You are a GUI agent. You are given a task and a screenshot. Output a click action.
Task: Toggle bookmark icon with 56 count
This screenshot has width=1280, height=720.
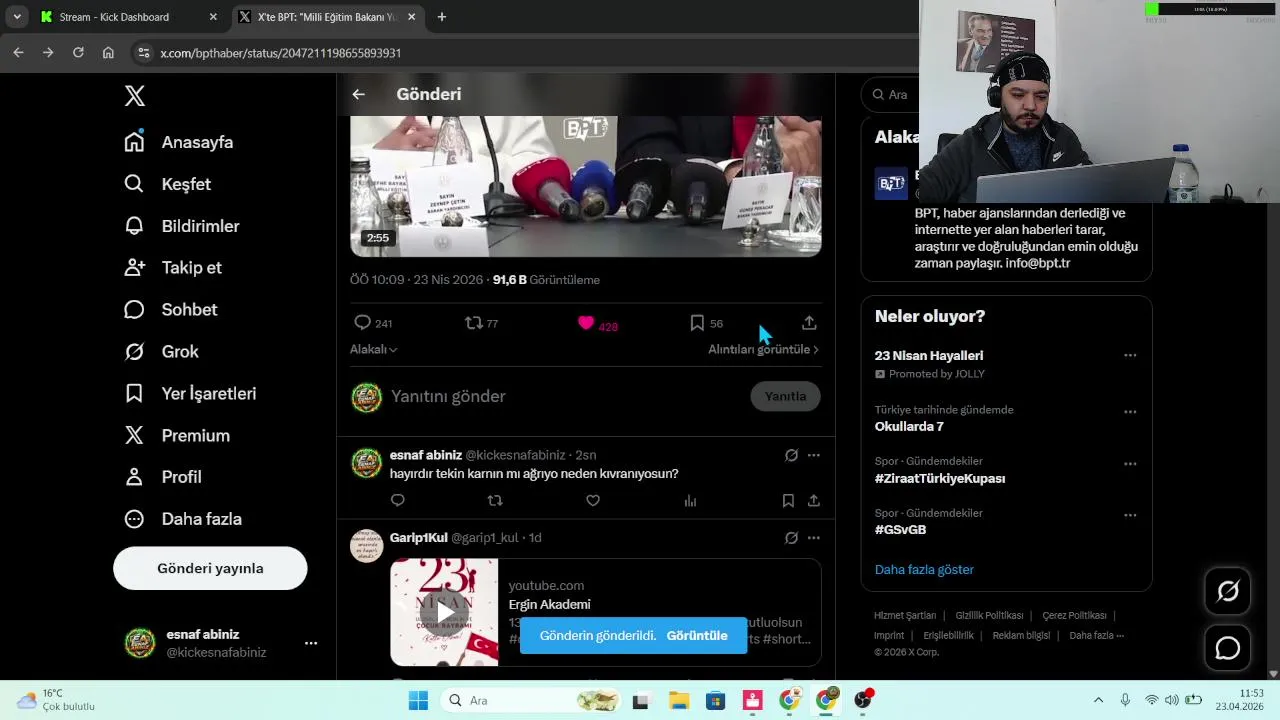pyautogui.click(x=697, y=323)
